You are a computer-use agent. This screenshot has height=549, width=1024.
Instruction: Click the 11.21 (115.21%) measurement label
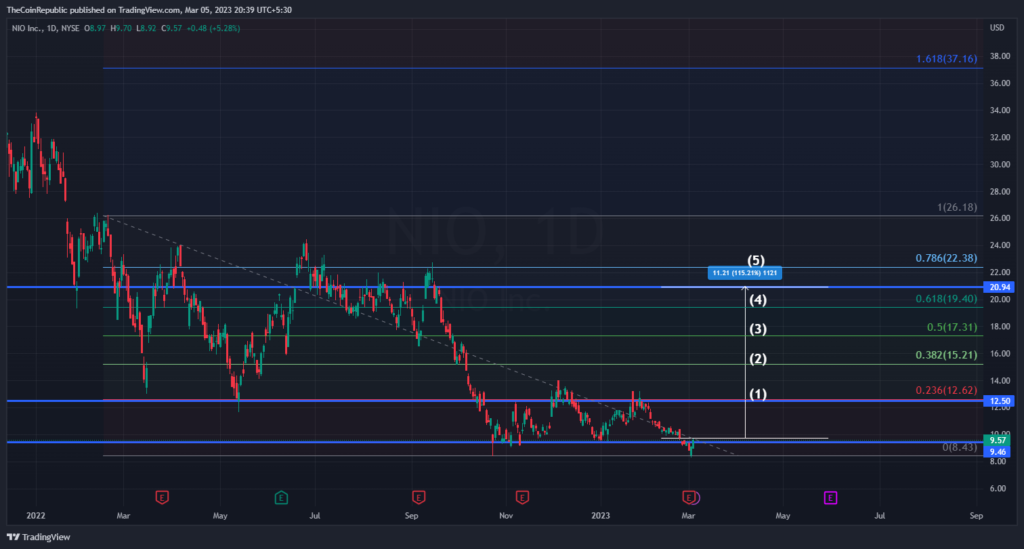tap(744, 273)
